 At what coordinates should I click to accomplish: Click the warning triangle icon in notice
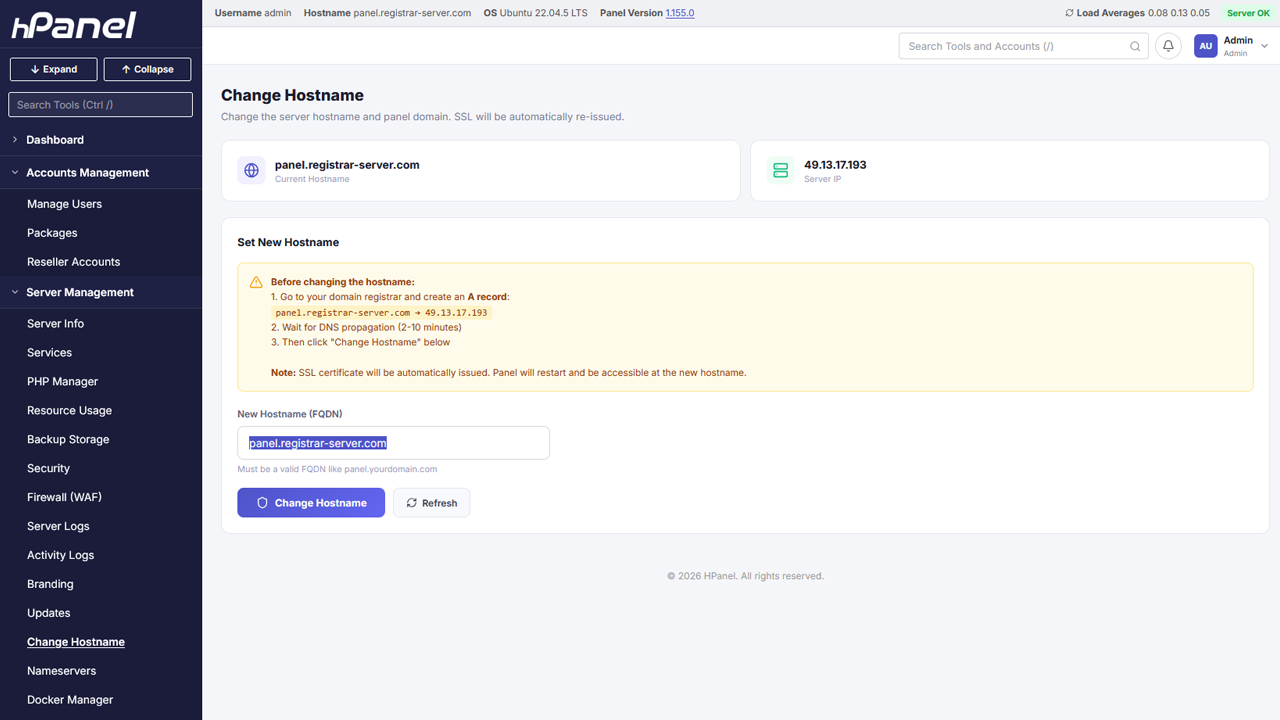point(256,283)
